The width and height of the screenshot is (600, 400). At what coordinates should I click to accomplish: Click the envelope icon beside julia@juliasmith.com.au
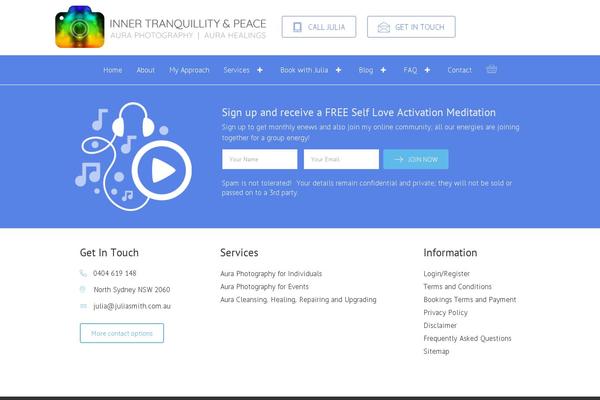coord(83,306)
